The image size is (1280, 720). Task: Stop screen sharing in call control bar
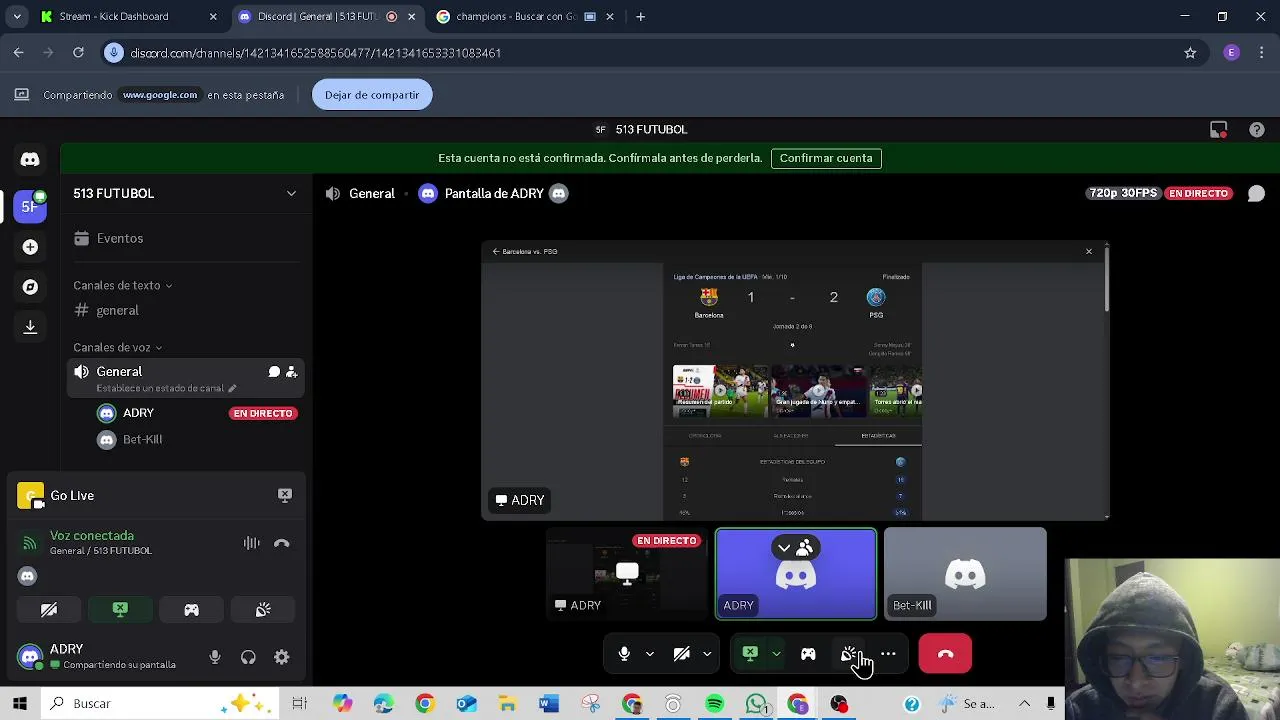tap(750, 654)
